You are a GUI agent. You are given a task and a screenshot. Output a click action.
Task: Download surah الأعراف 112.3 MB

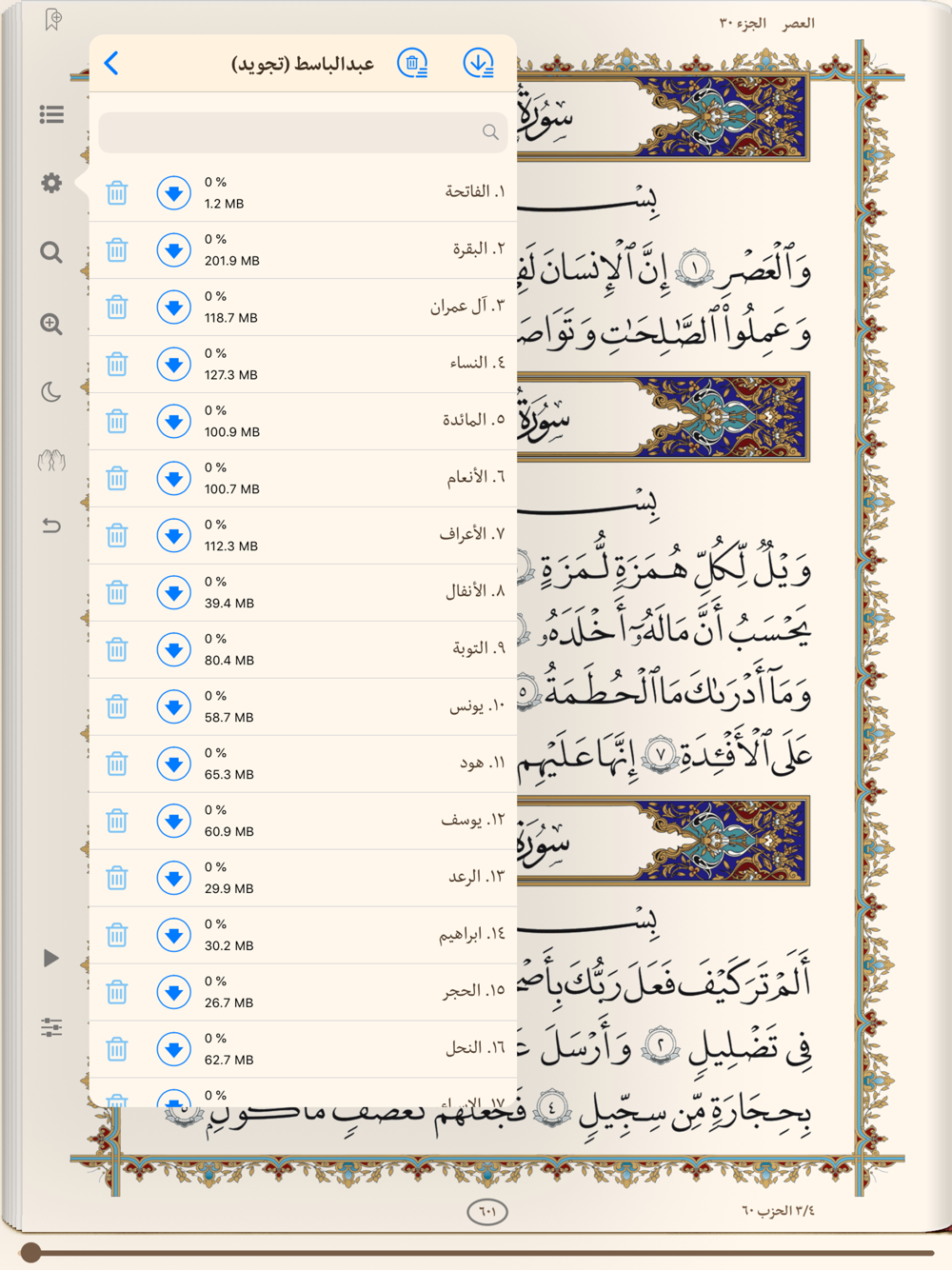pos(173,536)
